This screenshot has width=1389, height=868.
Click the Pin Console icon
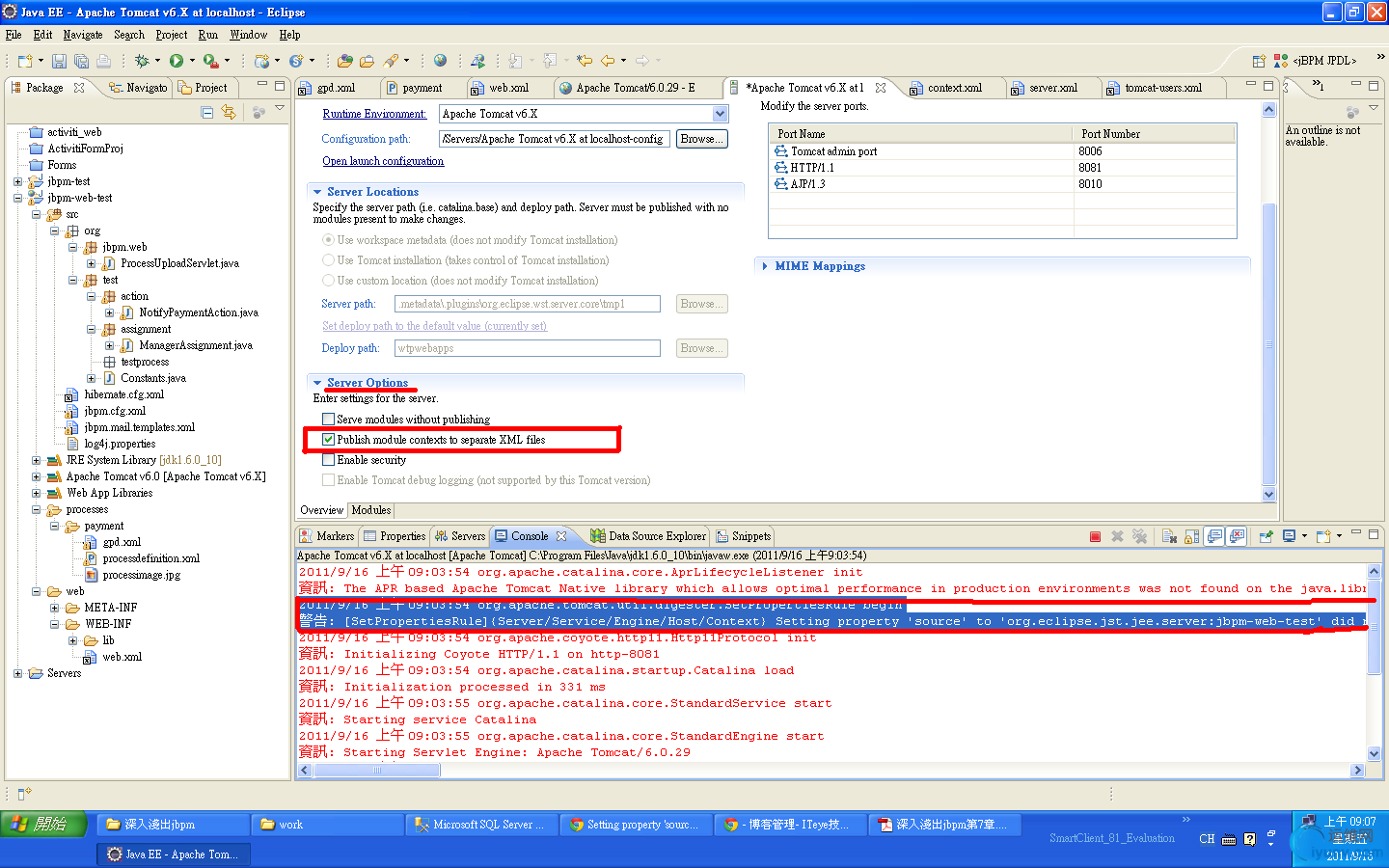click(1266, 536)
